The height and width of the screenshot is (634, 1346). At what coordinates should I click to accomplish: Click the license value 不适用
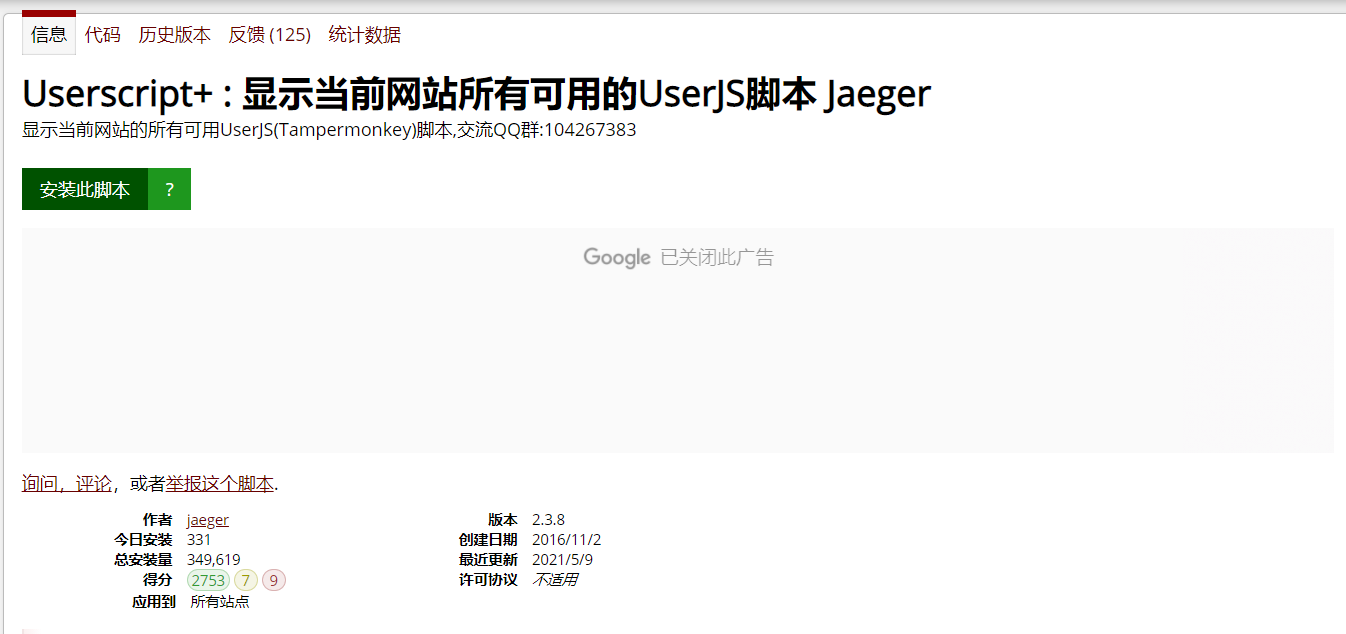(x=554, y=580)
